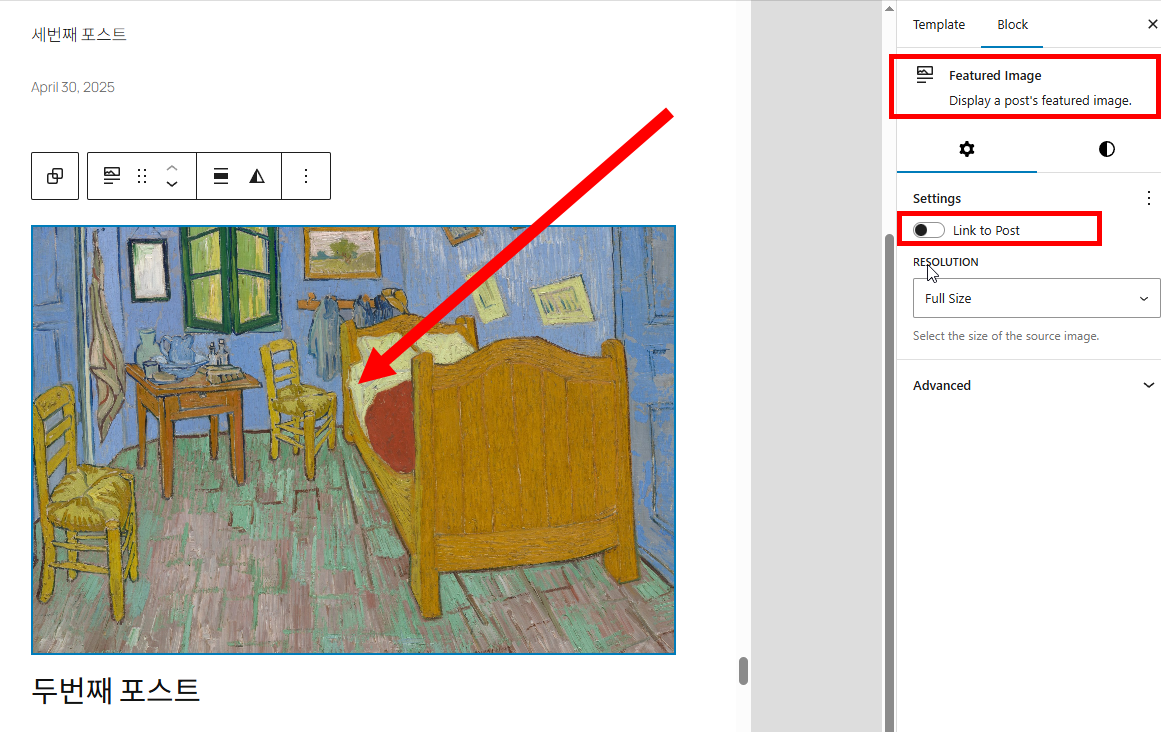Viewport: 1161px width, 732px height.
Task: Open the Resolution Full Size dropdown
Action: point(1036,298)
